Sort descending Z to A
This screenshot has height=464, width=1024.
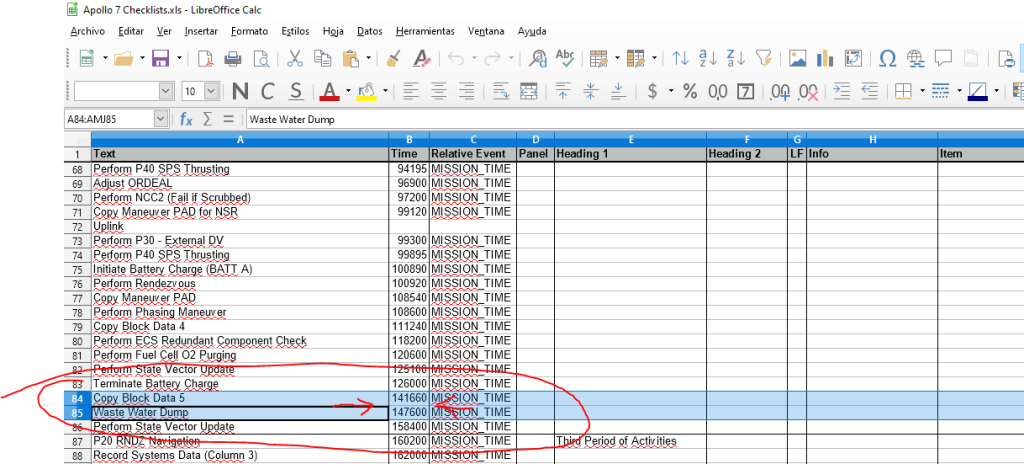735,59
